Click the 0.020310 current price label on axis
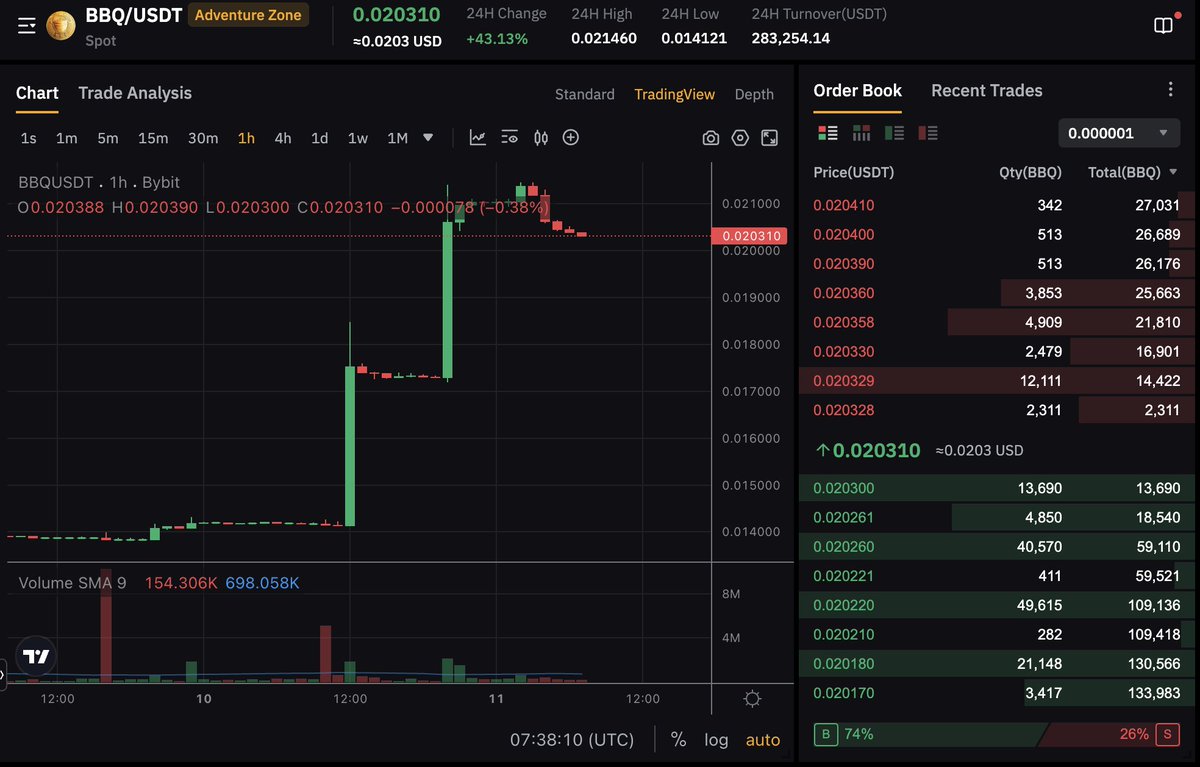Screen dimensions: 1200x767 [748, 236]
